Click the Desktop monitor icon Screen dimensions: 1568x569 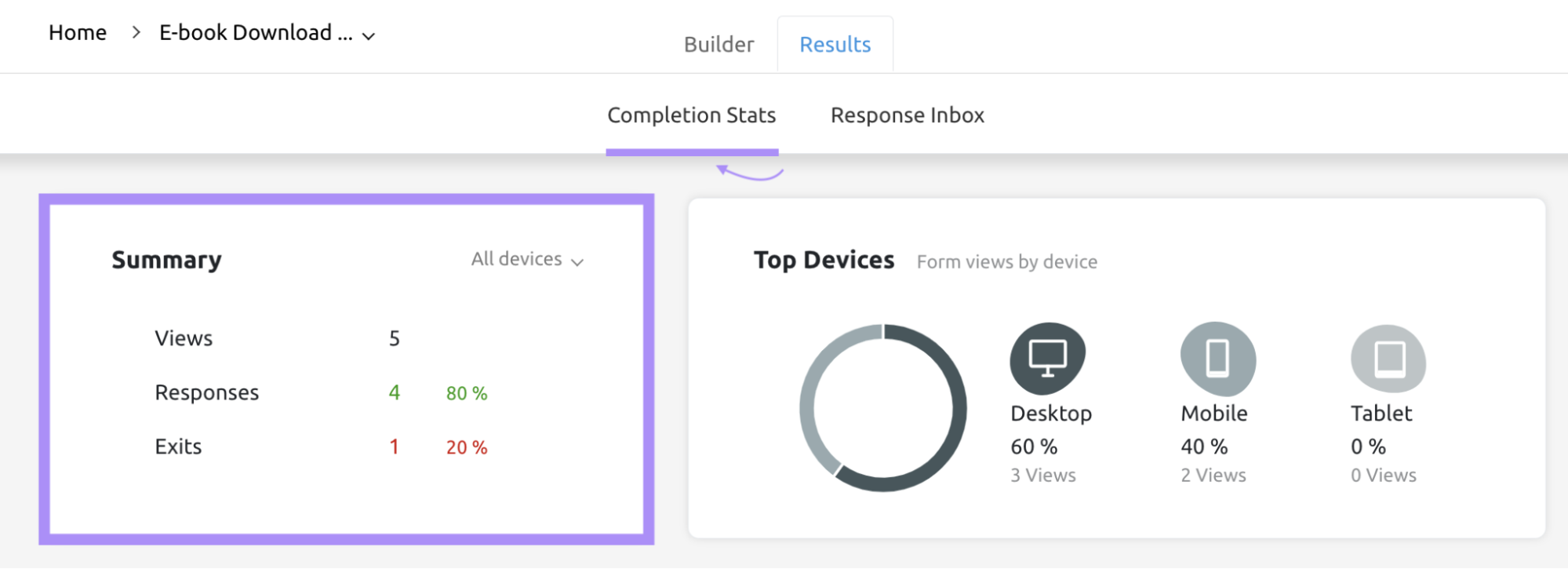click(1047, 358)
